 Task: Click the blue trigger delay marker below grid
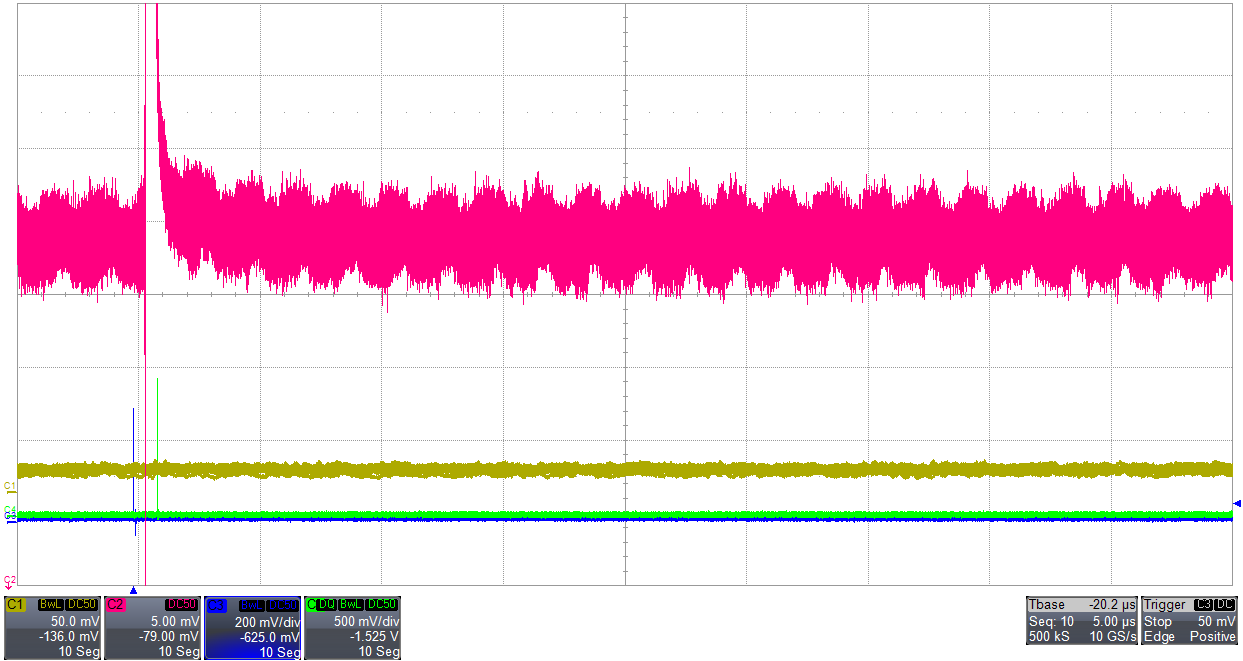(x=133, y=590)
